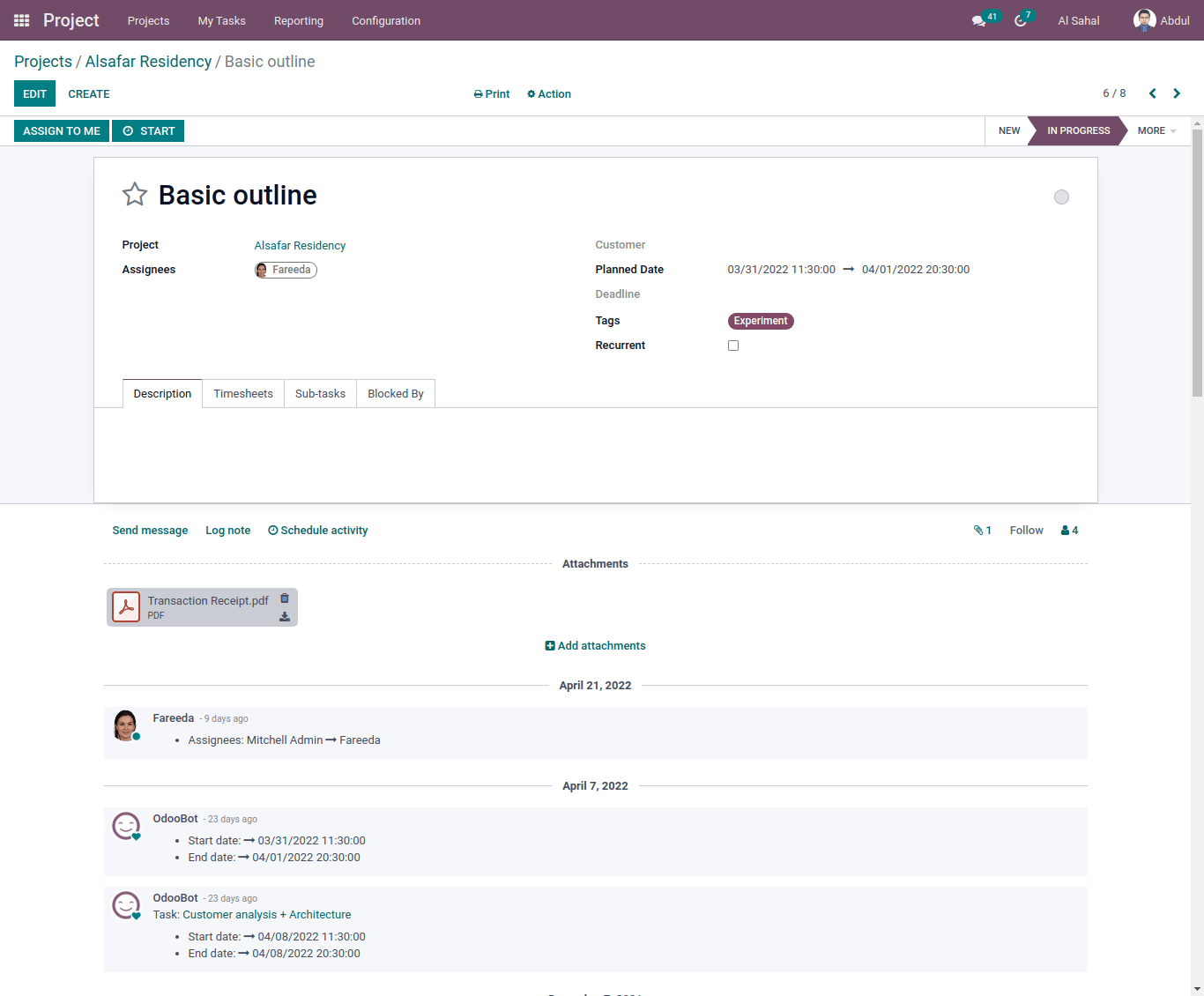Expand the MORE stages dropdown
The height and width of the screenshot is (996, 1204).
(1156, 130)
